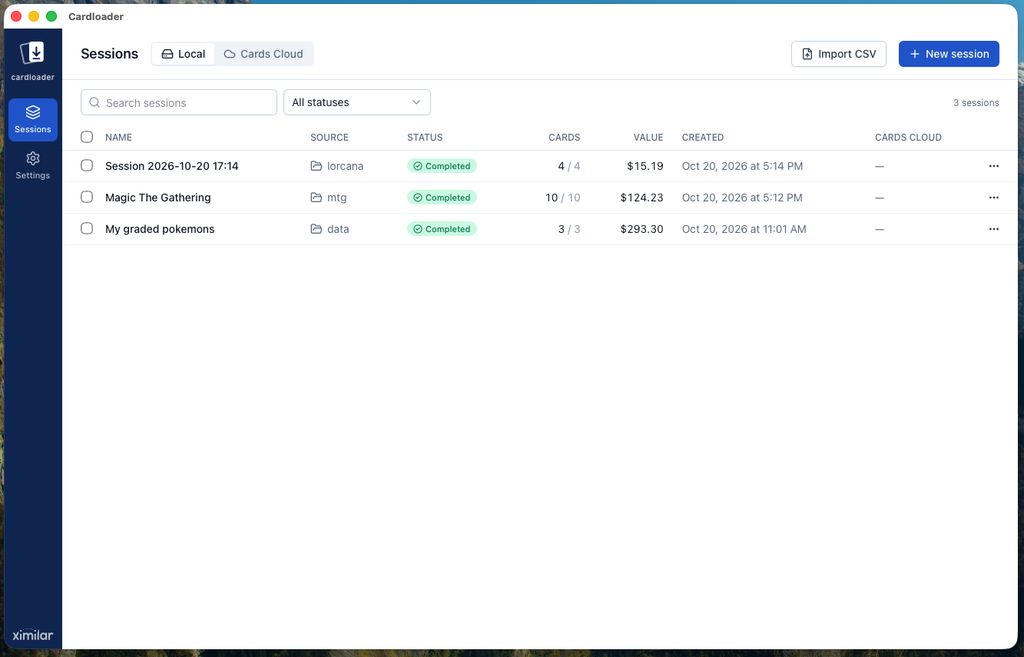Click the CARDS CLOUD column header
The width and height of the screenshot is (1024, 657).
point(908,137)
